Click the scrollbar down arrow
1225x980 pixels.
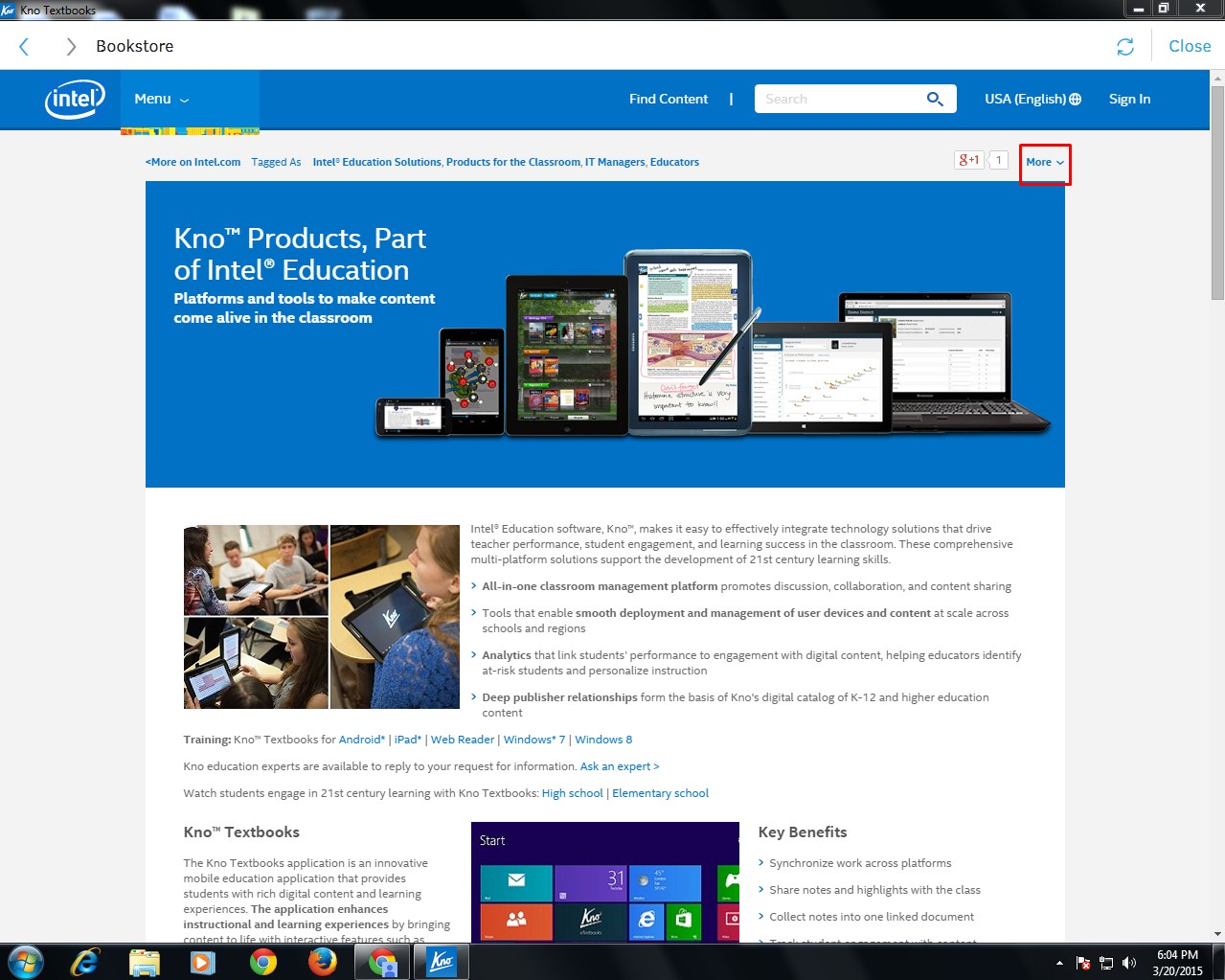[1217, 934]
